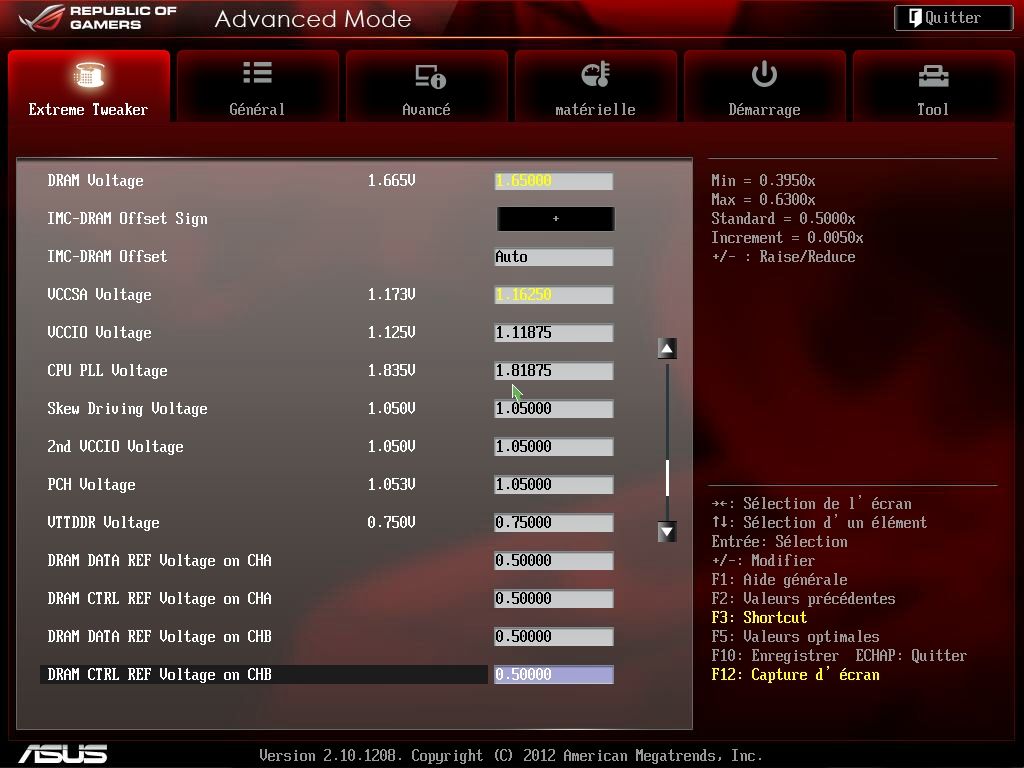Click the VCCIO Voltage label

(99, 332)
